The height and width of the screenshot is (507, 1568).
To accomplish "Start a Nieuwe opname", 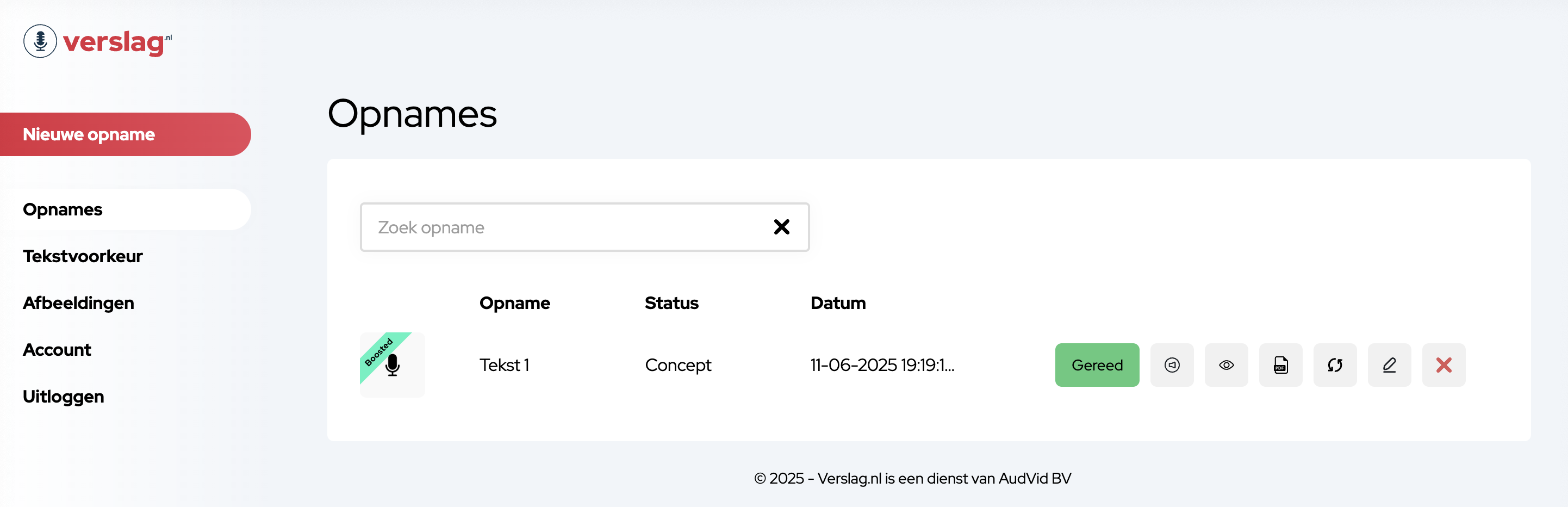I will 125,134.
